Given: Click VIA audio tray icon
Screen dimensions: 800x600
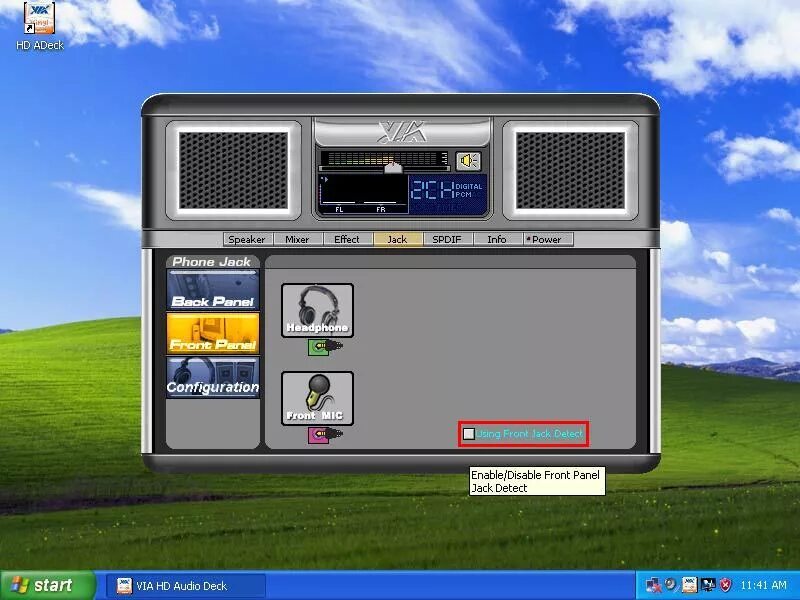Looking at the screenshot, I should 689,585.
